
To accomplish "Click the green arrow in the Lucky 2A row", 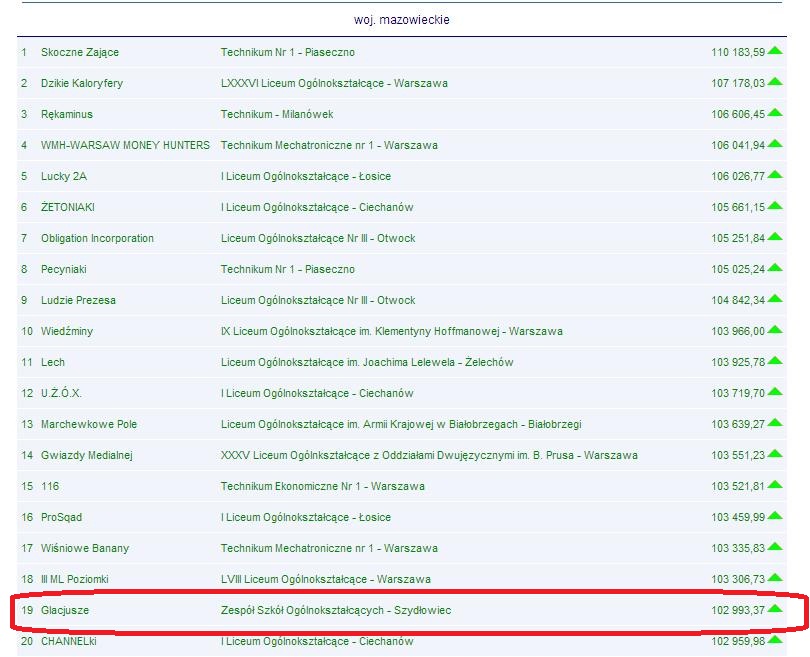I will click(x=775, y=175).
